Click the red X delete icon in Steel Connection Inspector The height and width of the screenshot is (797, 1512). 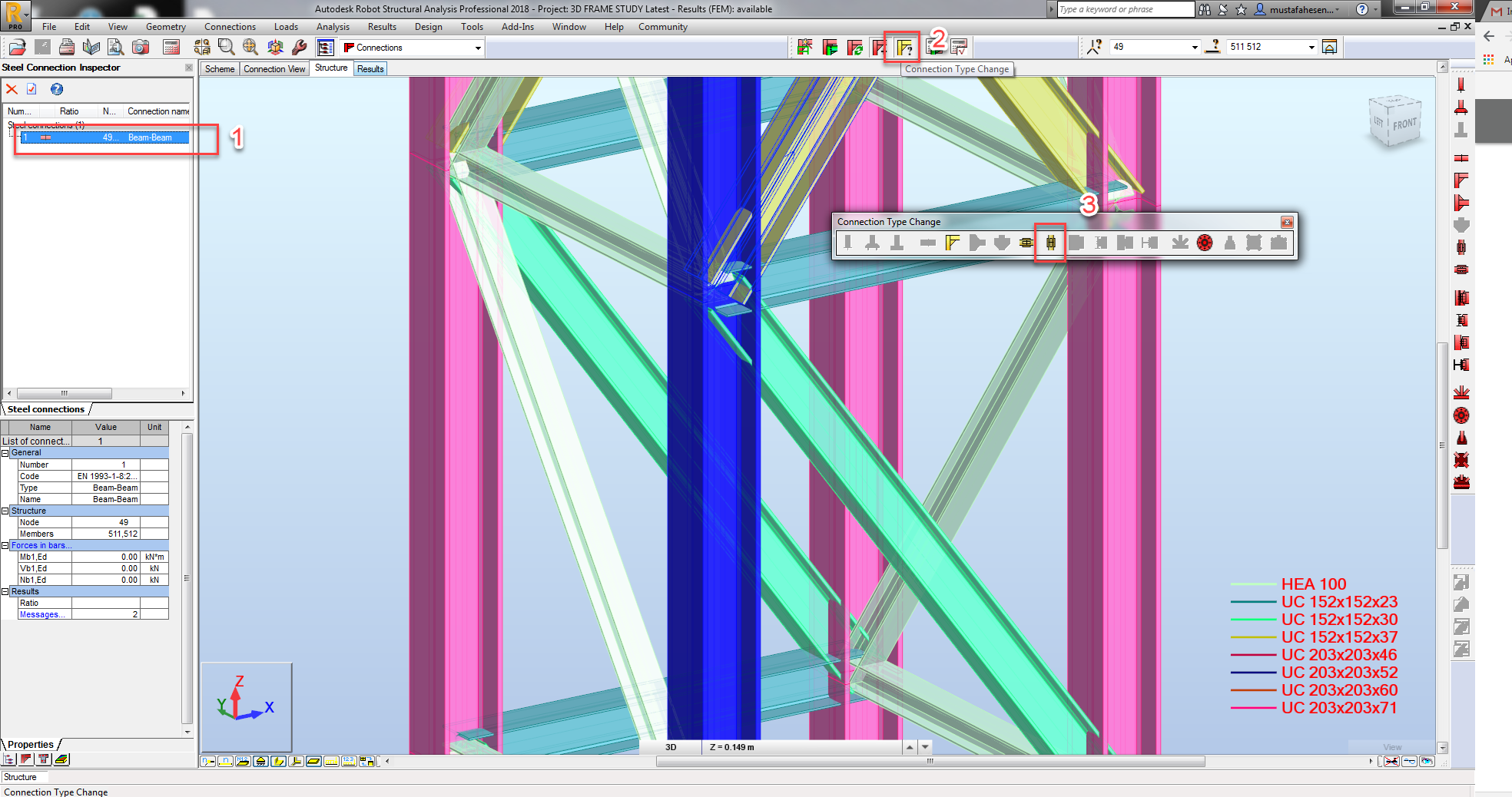click(11, 89)
